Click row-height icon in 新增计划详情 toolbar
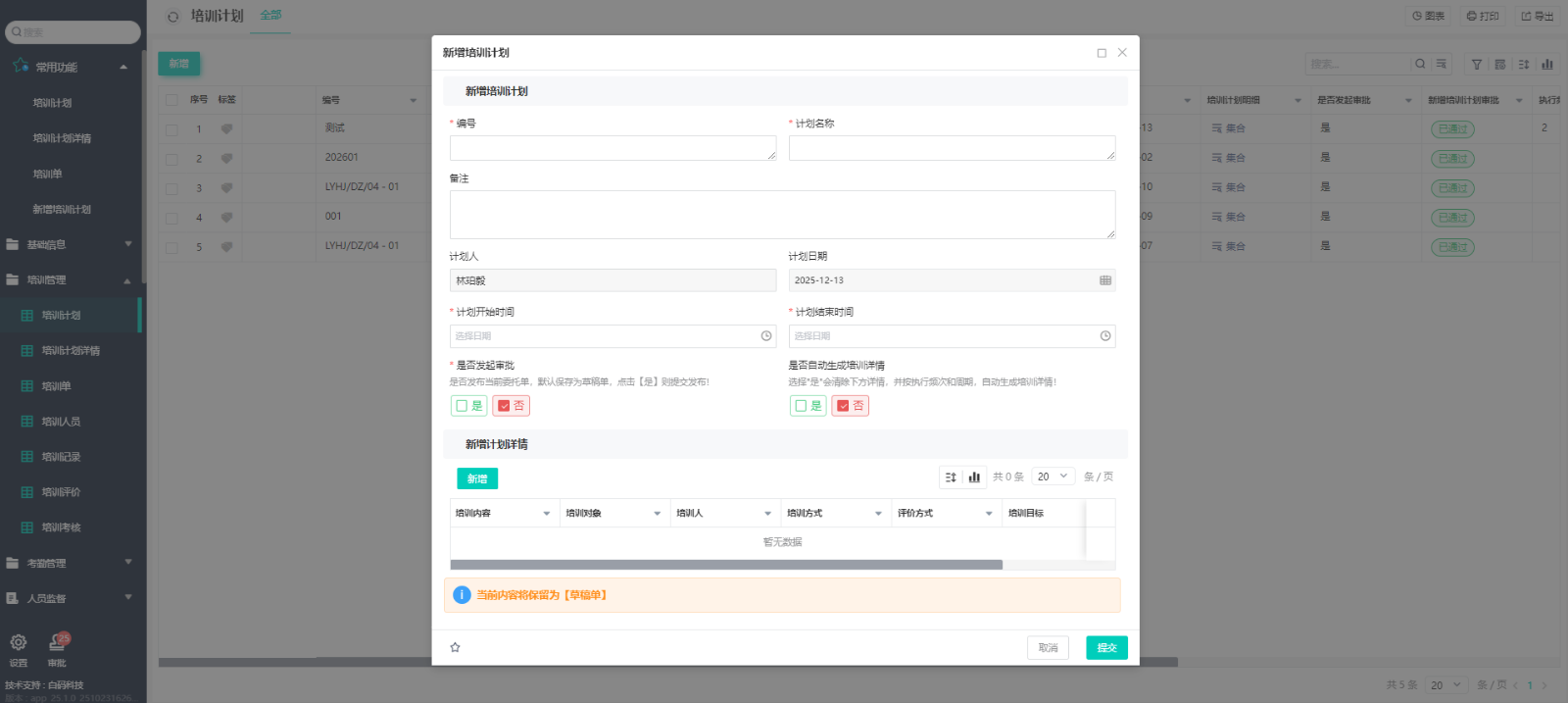Screen dimensions: 1568x703 pyautogui.click(x=951, y=477)
